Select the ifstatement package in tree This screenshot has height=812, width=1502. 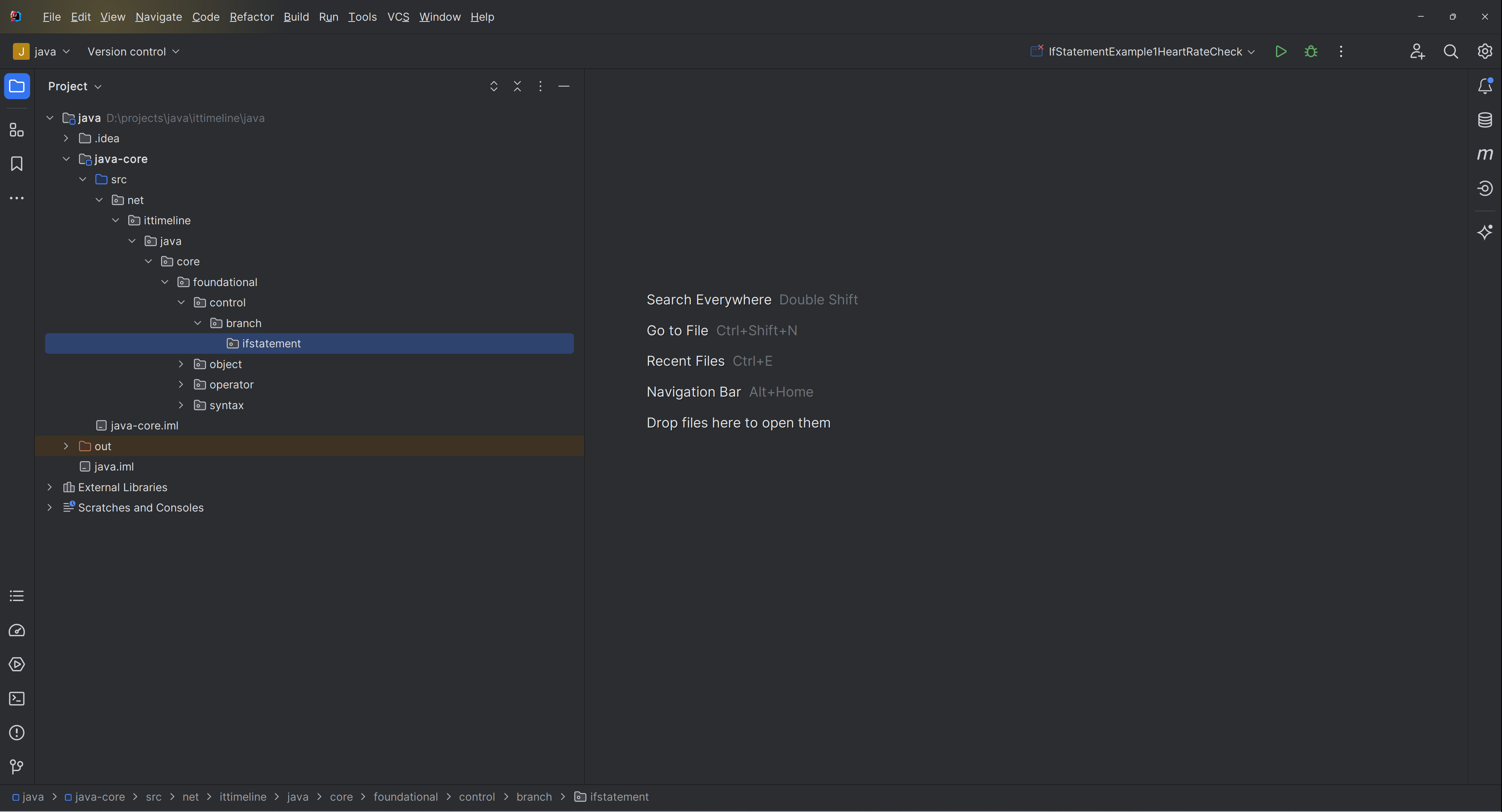coord(309,344)
